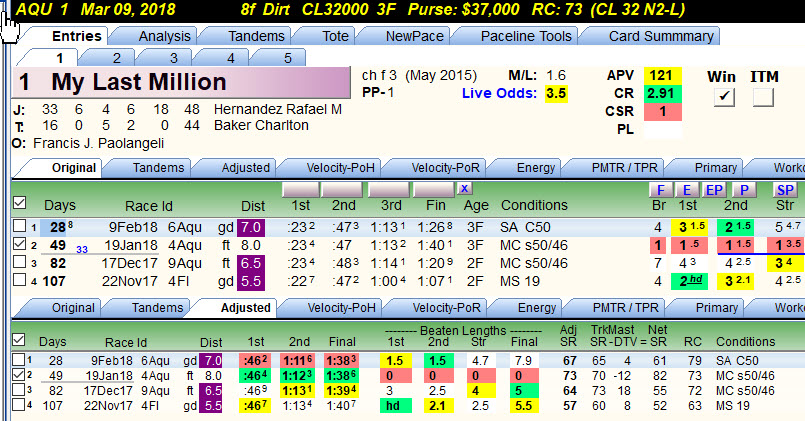This screenshot has width=805, height=421.
Task: Open Tandems tab in the upper panel
Action: coord(158,168)
